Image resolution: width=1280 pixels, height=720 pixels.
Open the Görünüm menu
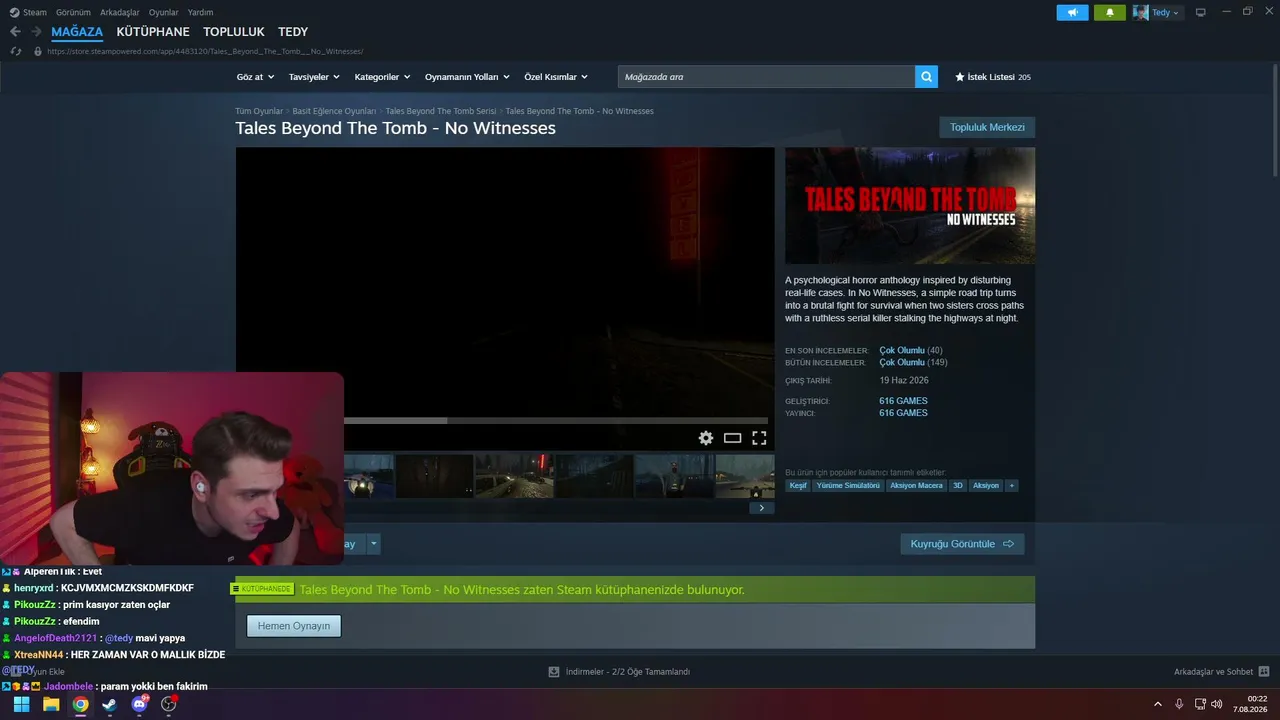pos(73,12)
